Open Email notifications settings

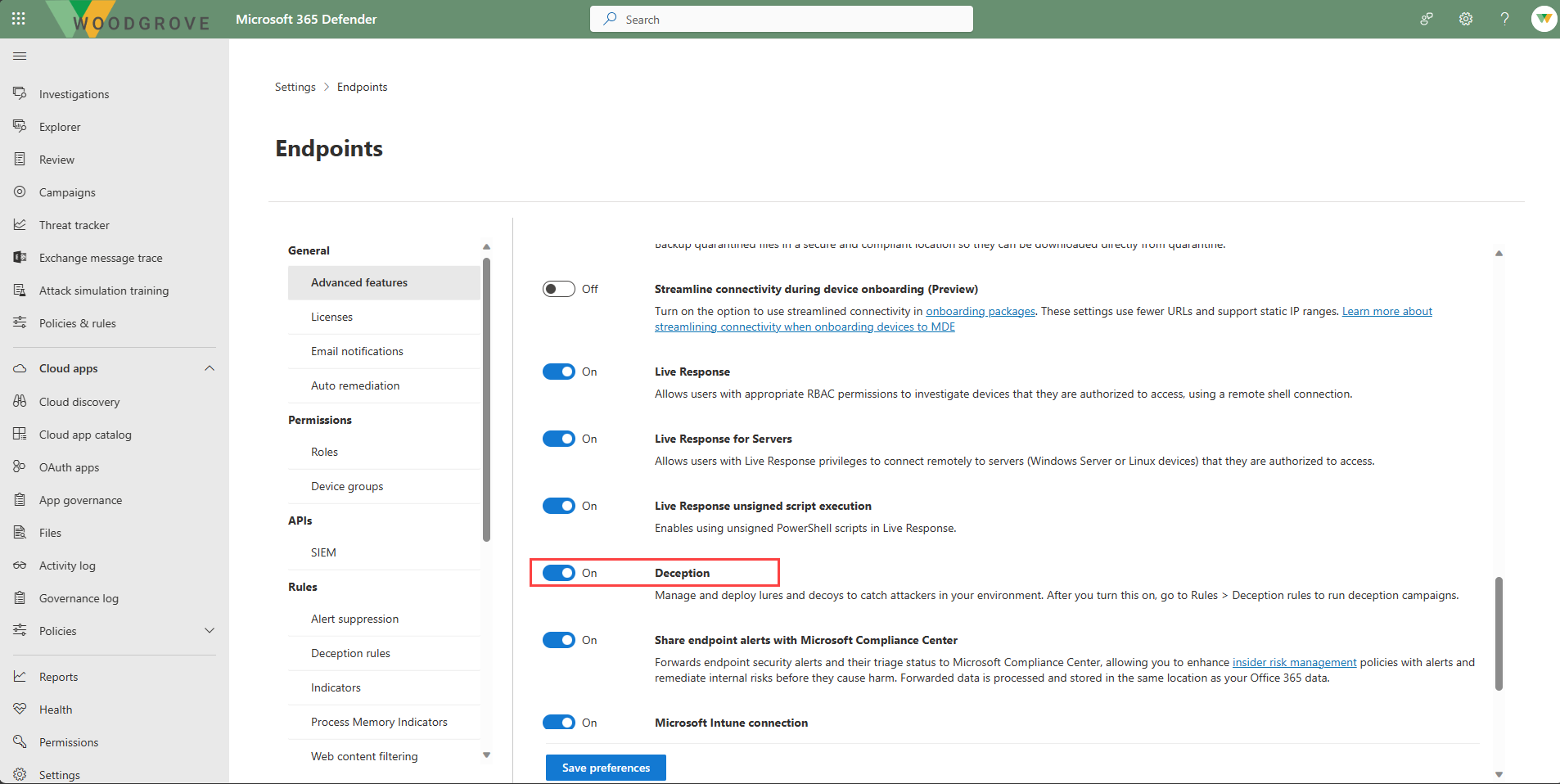pyautogui.click(x=384, y=351)
